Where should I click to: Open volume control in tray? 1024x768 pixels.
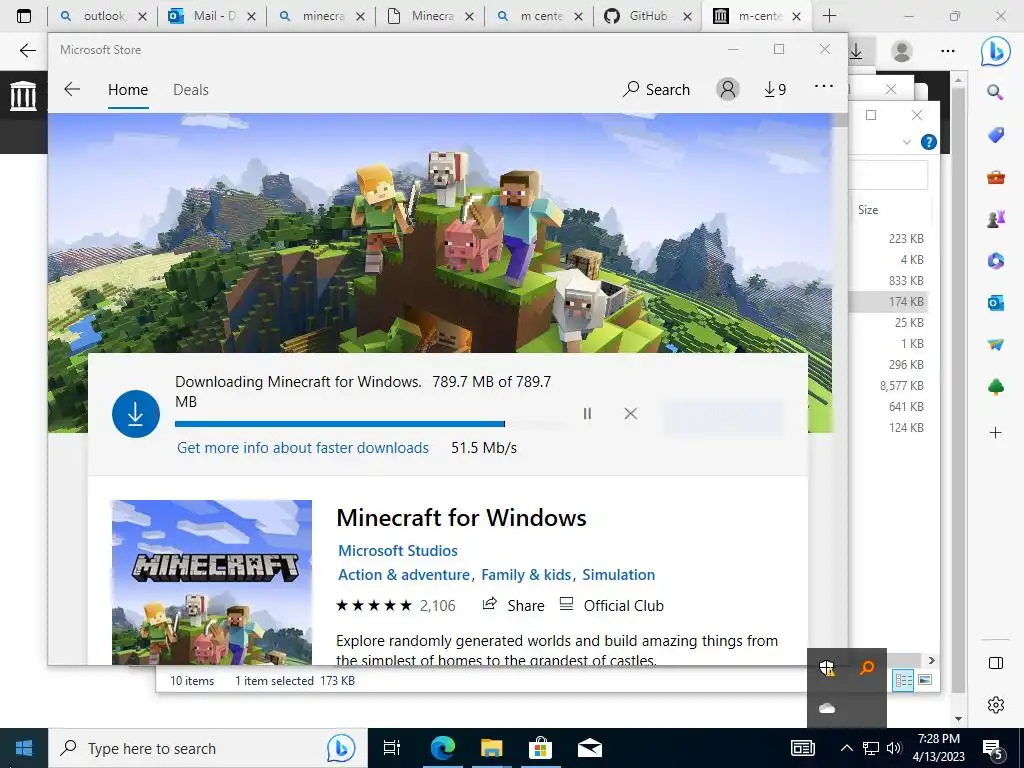pyautogui.click(x=894, y=748)
